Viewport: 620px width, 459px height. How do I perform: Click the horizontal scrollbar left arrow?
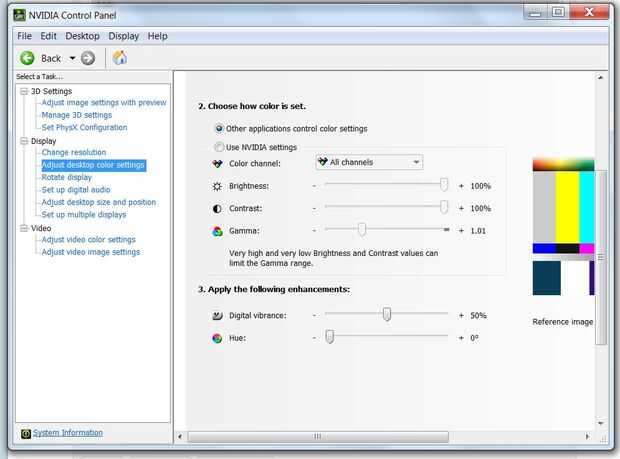pyautogui.click(x=180, y=436)
